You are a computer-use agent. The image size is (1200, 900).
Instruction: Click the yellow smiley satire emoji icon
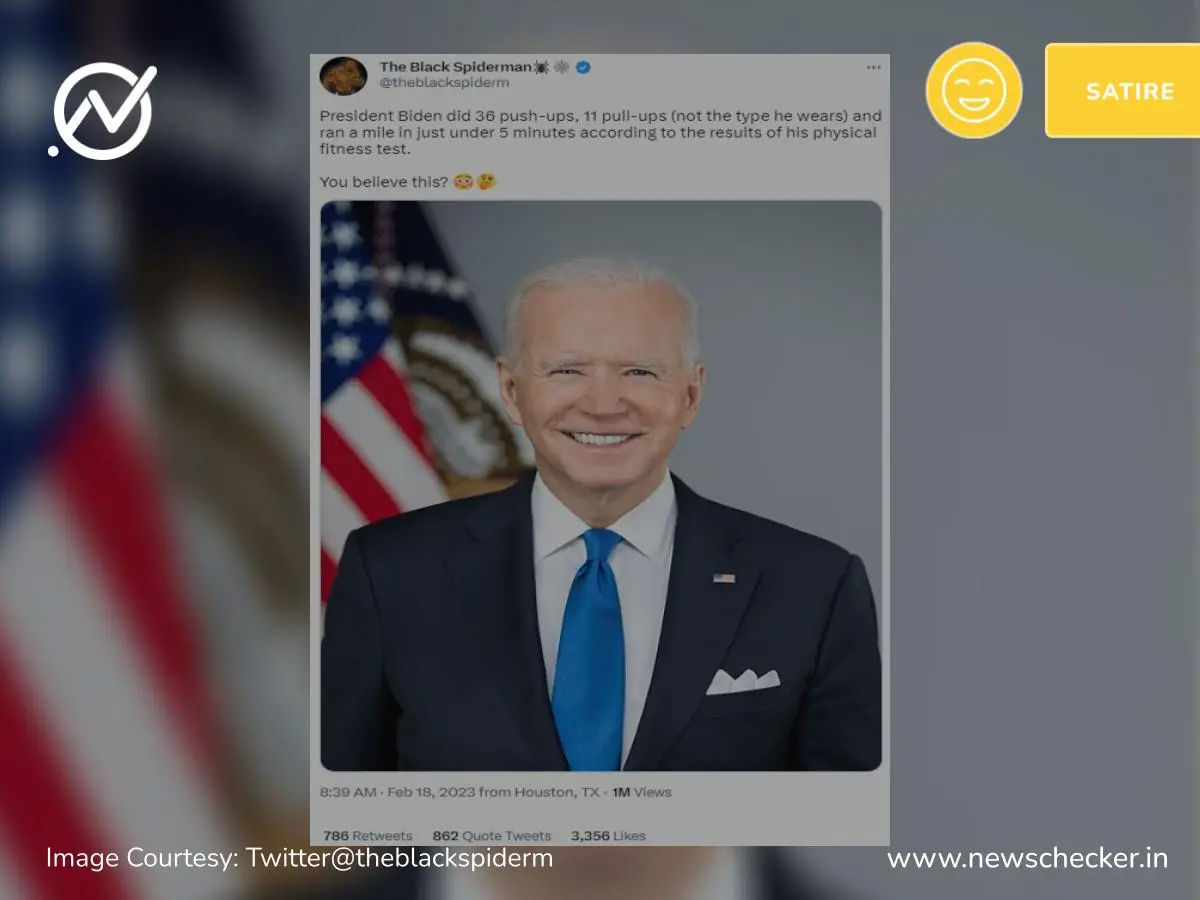point(974,90)
